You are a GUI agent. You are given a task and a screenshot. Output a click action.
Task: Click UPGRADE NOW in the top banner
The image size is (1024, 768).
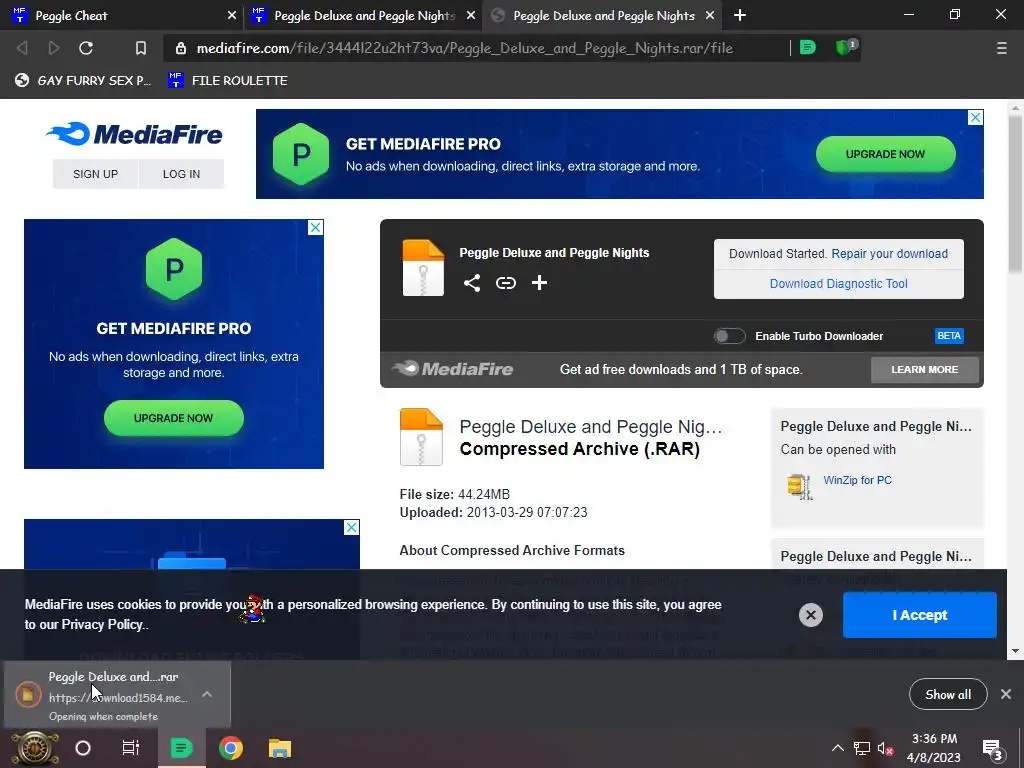pos(886,154)
